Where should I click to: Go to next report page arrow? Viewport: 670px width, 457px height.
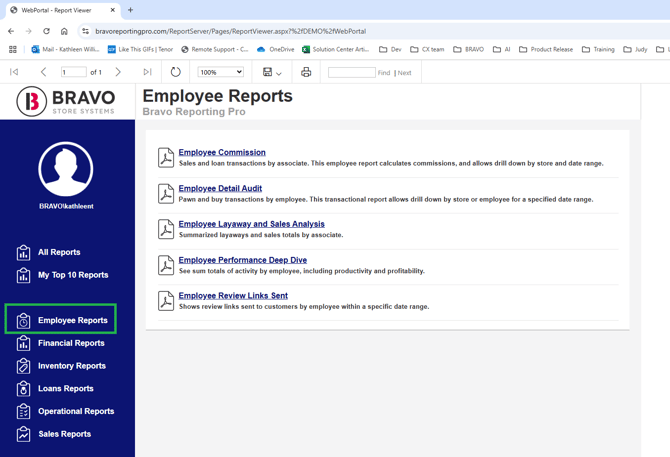118,72
